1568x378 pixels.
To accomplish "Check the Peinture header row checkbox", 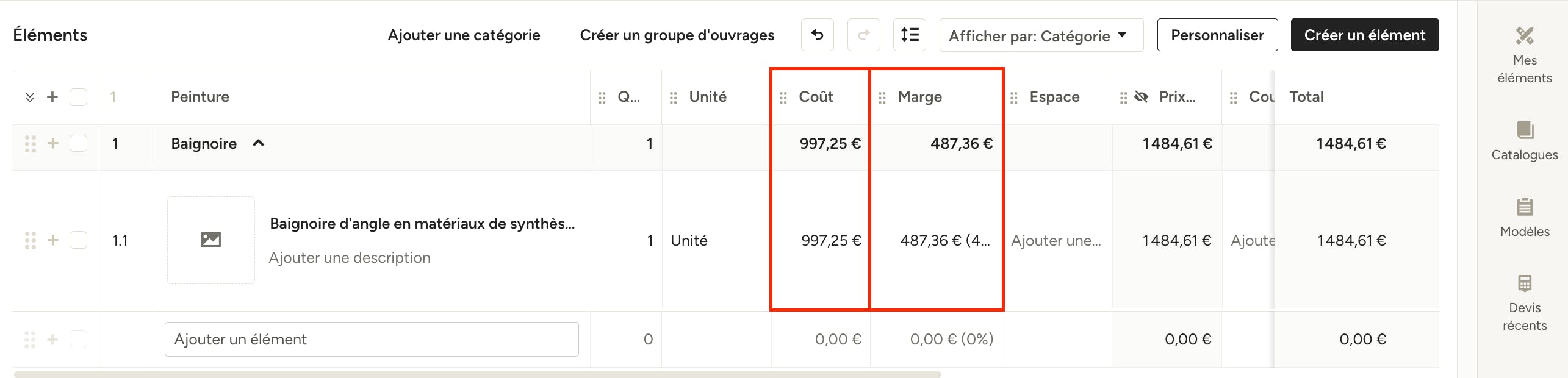I will (78, 97).
